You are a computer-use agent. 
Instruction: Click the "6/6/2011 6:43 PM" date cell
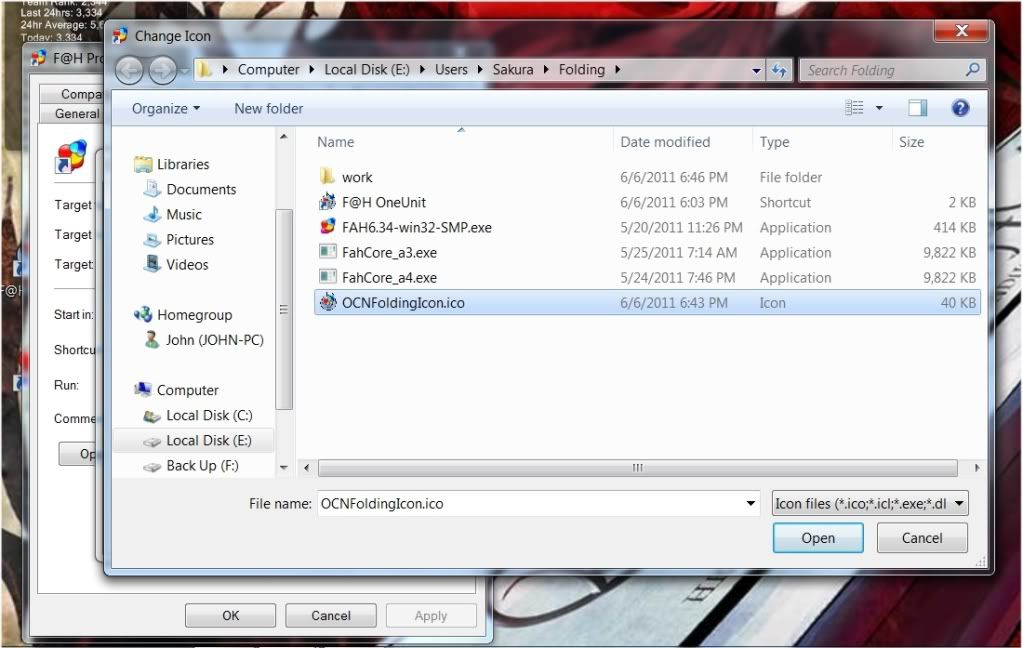[674, 303]
